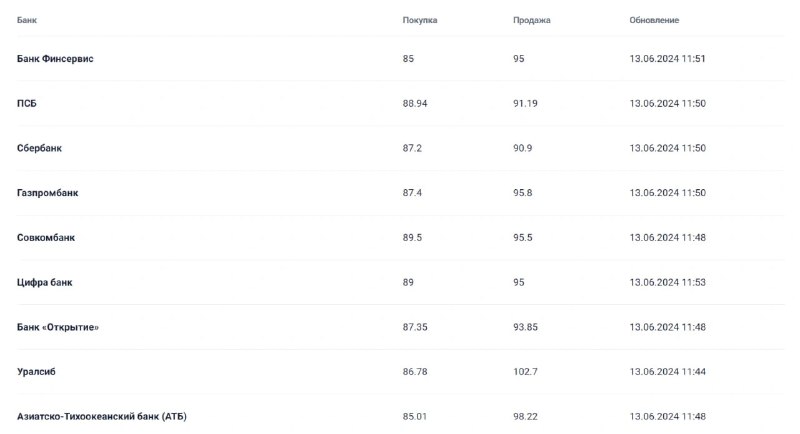Click the 98.22 sell rate for АТБ
800x434 pixels.
[x=526, y=417]
